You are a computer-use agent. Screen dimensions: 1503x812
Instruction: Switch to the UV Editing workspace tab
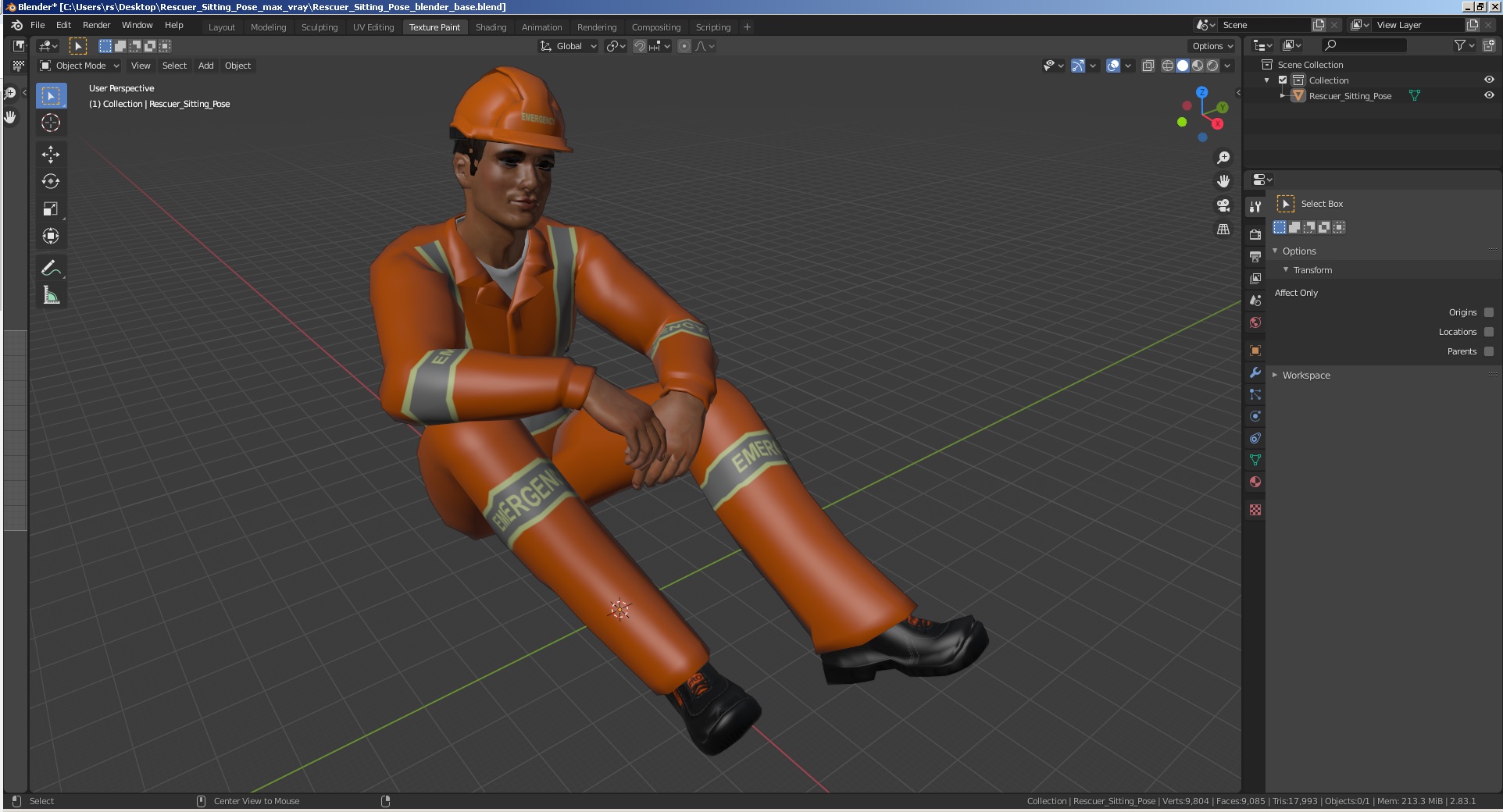coord(373,27)
